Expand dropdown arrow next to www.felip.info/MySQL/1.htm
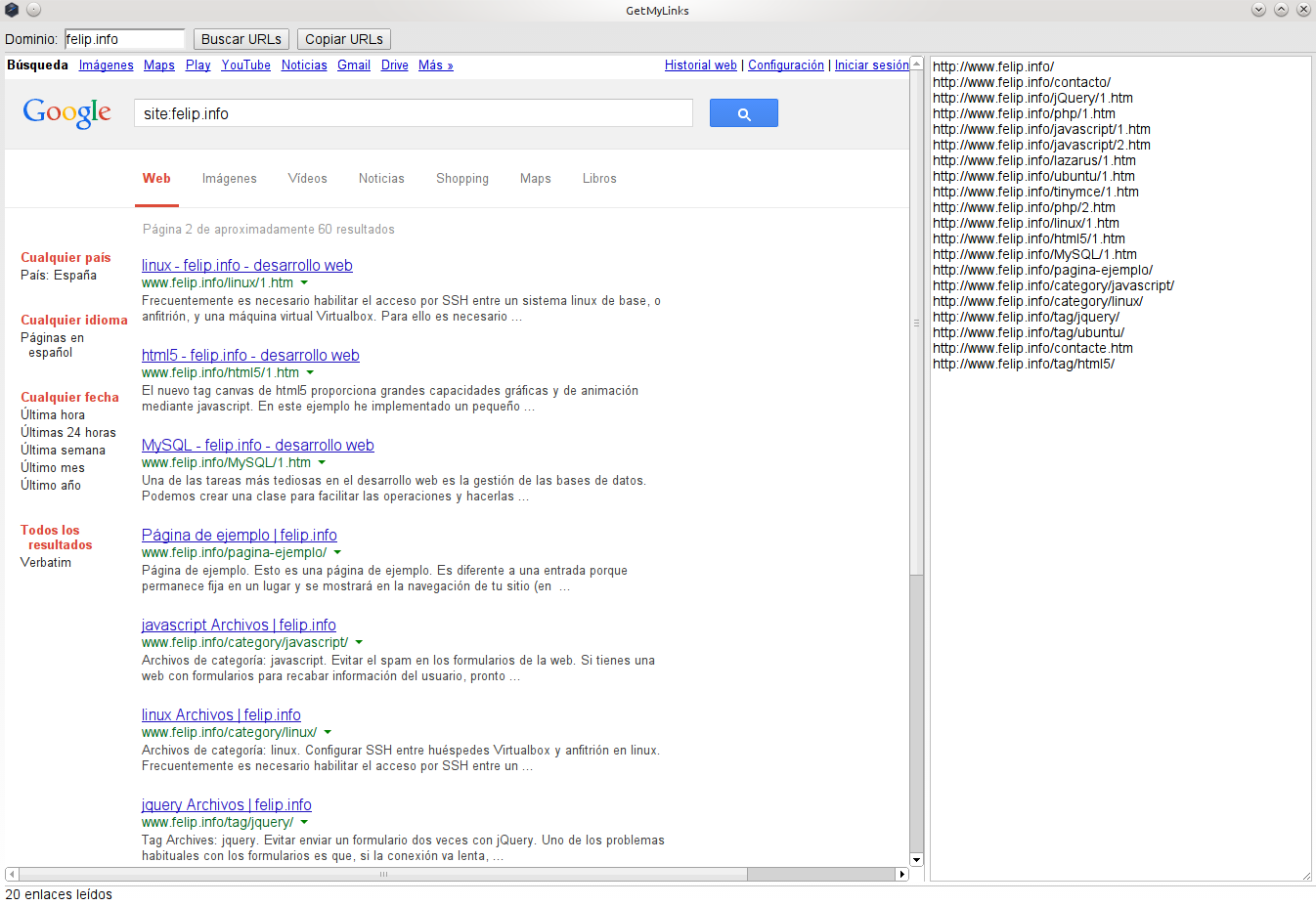The image size is (1316, 906). [x=322, y=463]
